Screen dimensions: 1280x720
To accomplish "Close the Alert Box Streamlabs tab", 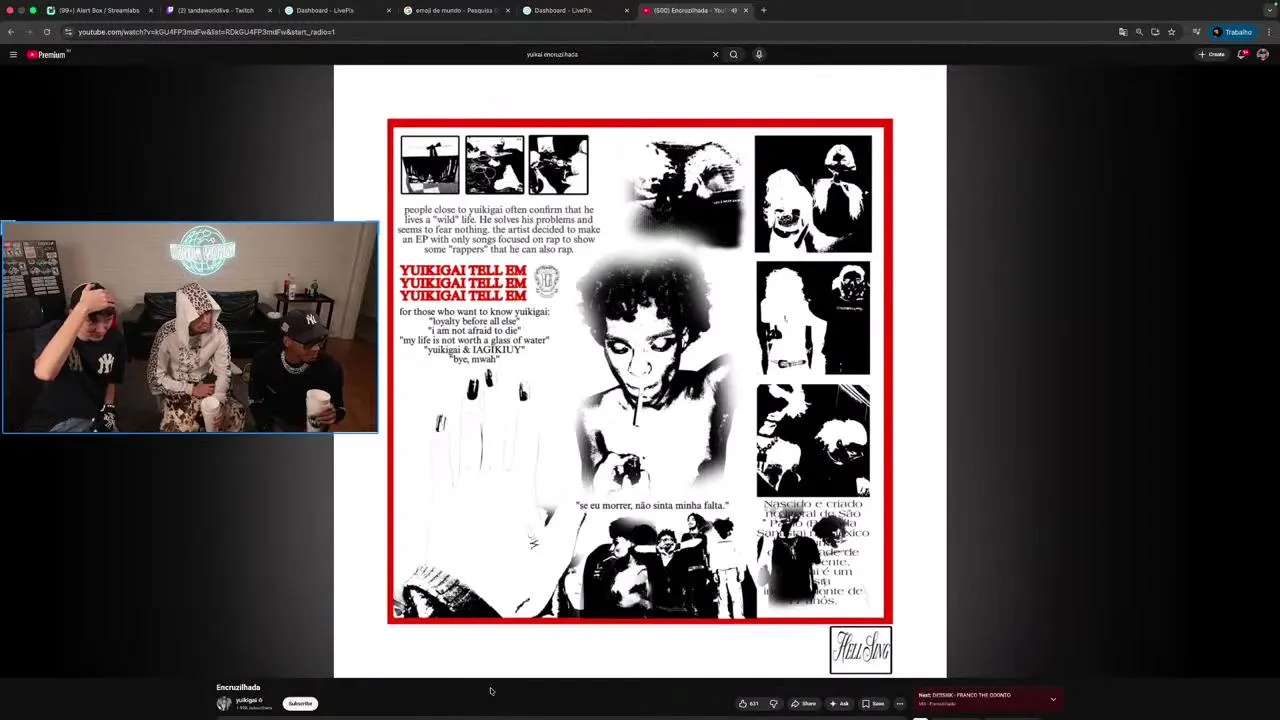I will [x=151, y=10].
